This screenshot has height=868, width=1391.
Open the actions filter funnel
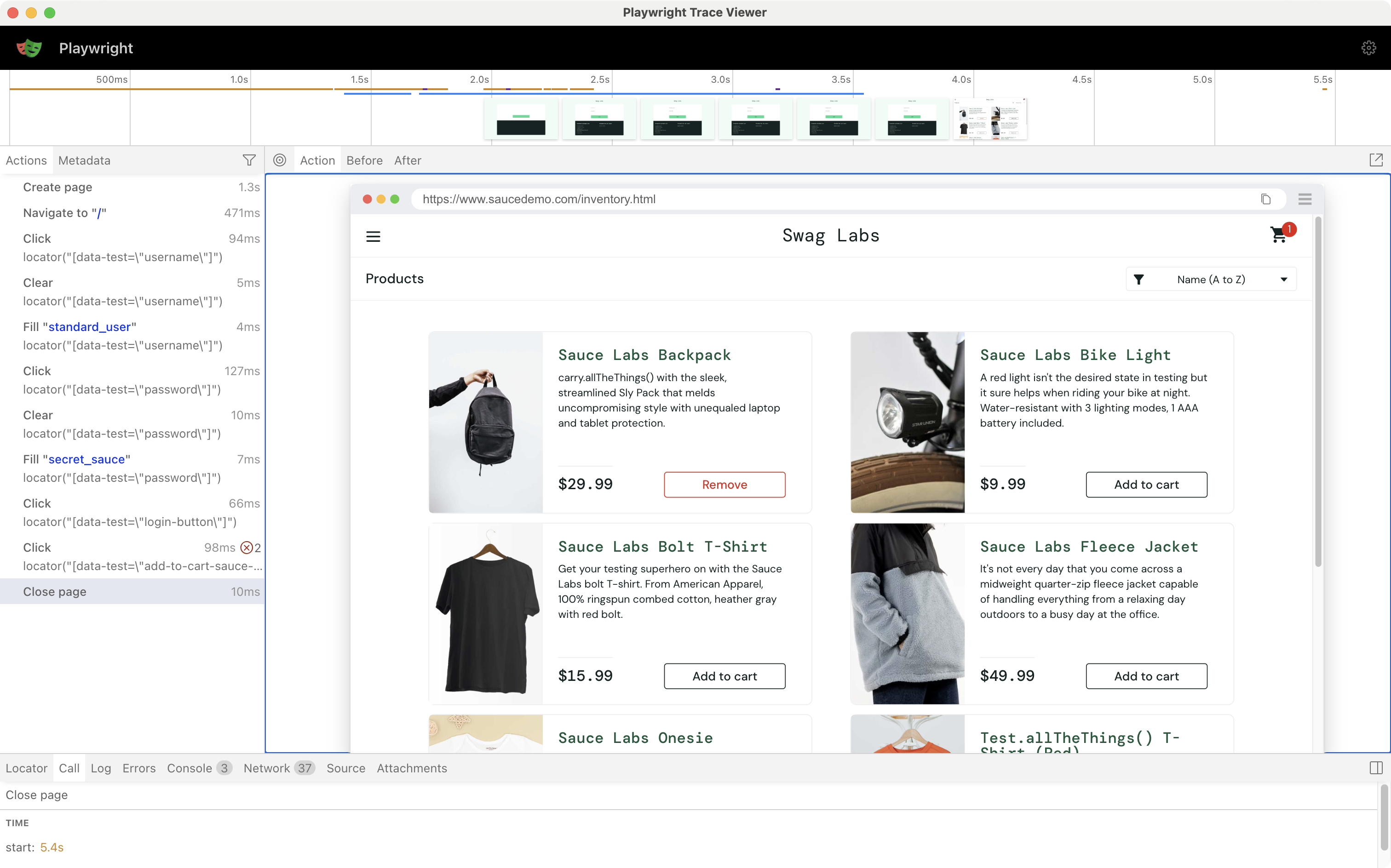tap(249, 160)
